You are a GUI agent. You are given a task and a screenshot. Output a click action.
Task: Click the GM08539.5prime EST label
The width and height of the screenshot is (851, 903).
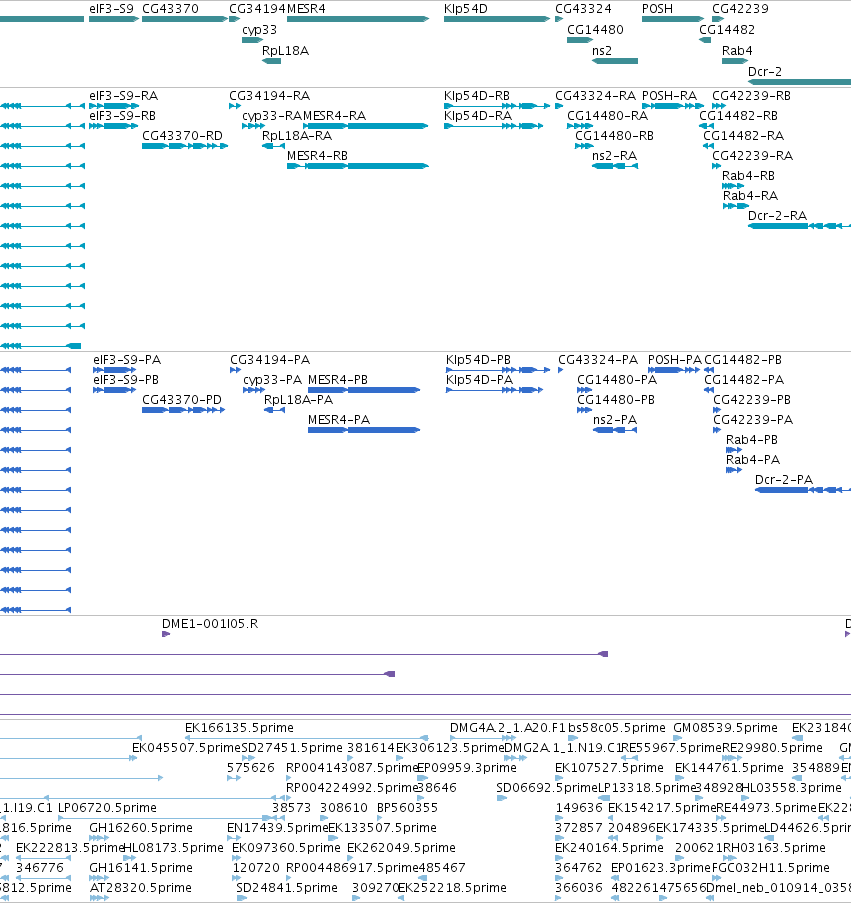(725, 728)
